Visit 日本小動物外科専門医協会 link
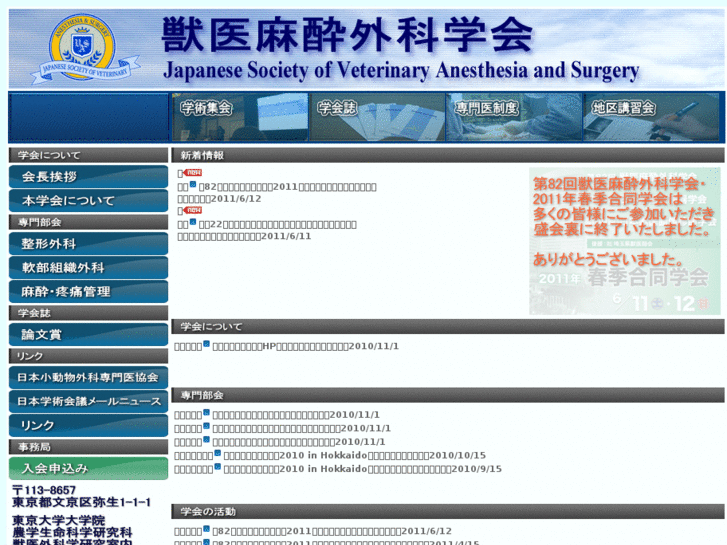 click(x=88, y=378)
